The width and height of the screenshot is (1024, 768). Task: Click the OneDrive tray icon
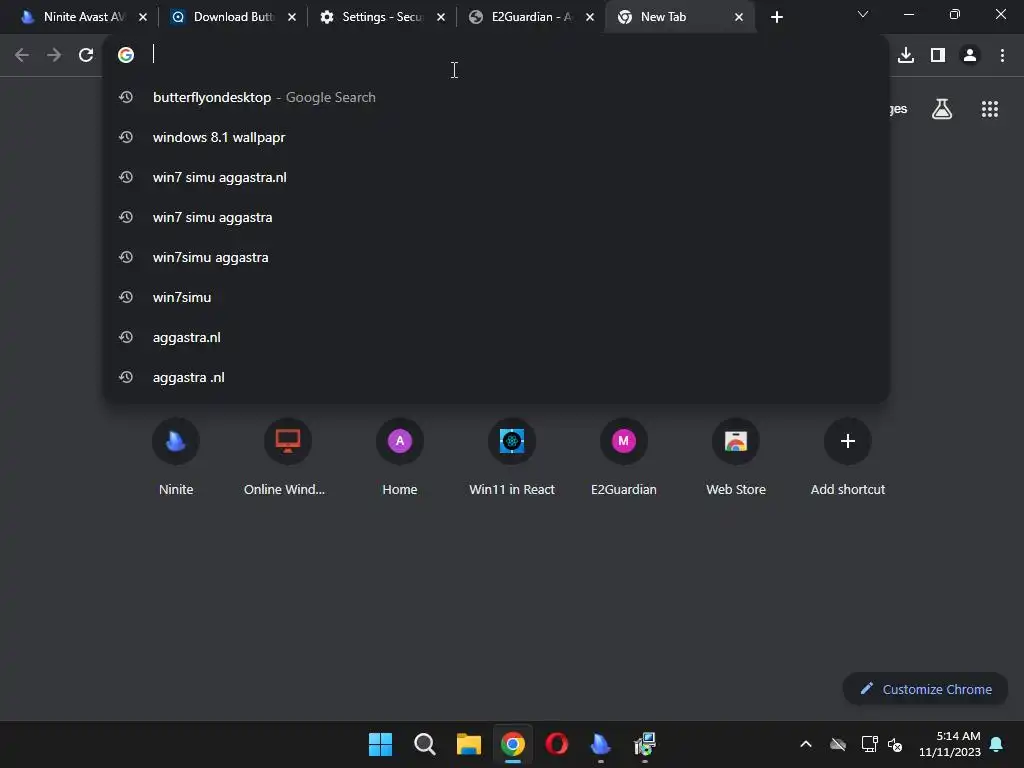tap(838, 744)
